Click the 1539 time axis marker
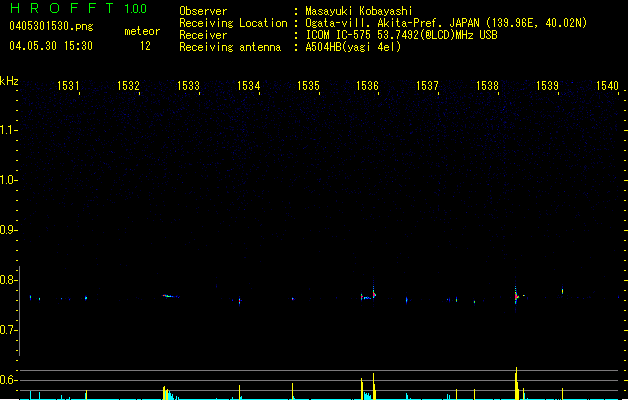Image resolution: width=629 pixels, height=400 pixels. 547,85
